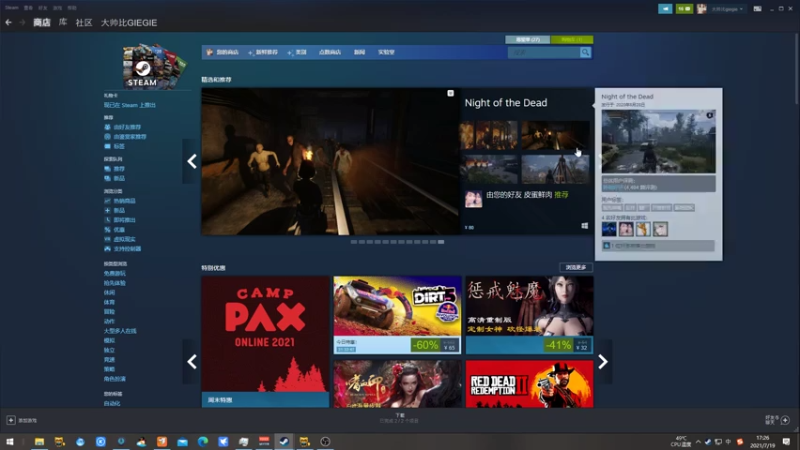Screen dimensions: 800x450
Task: Show next special offers with right arrow
Action: click(603, 362)
